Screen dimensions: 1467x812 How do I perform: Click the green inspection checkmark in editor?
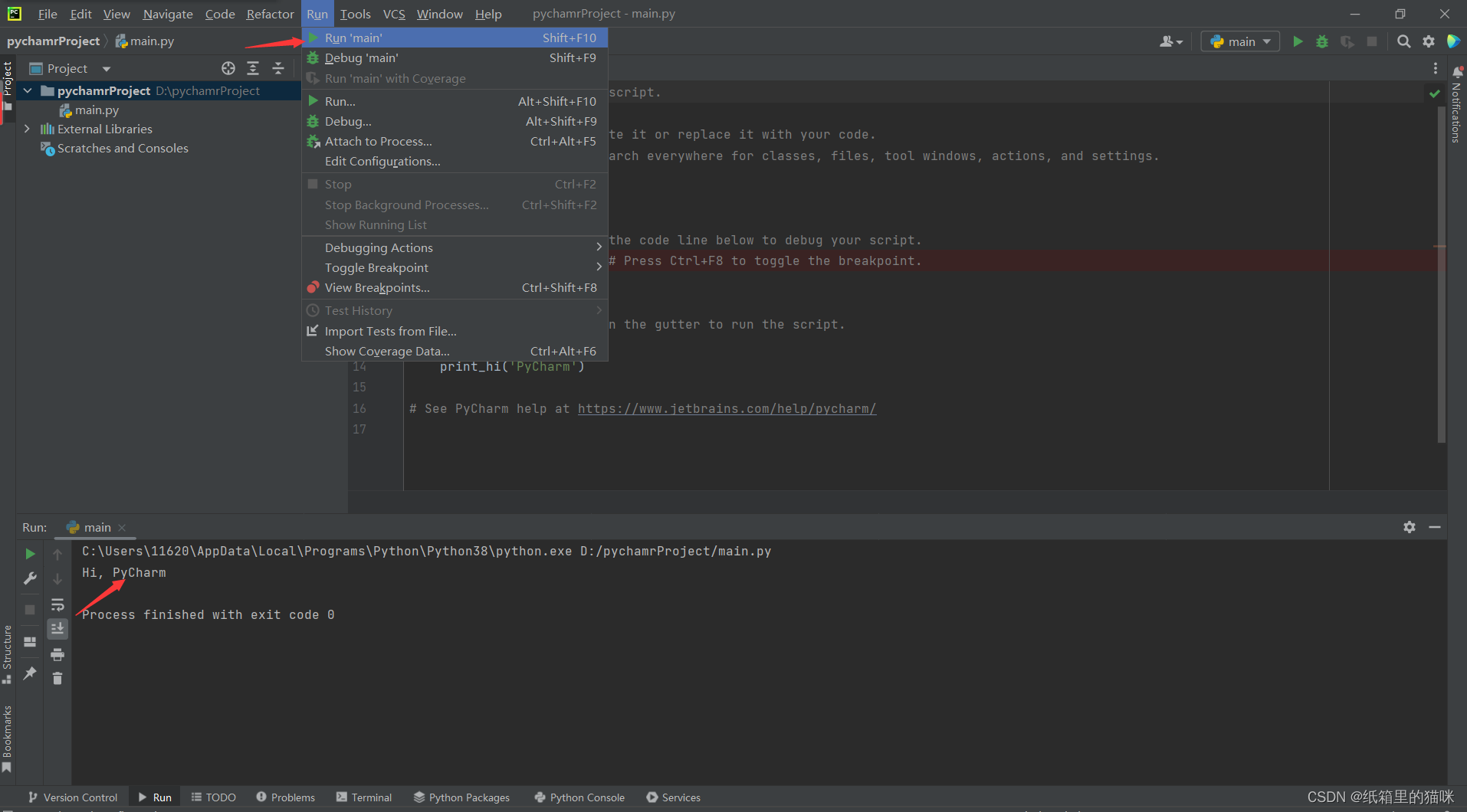[1434, 93]
